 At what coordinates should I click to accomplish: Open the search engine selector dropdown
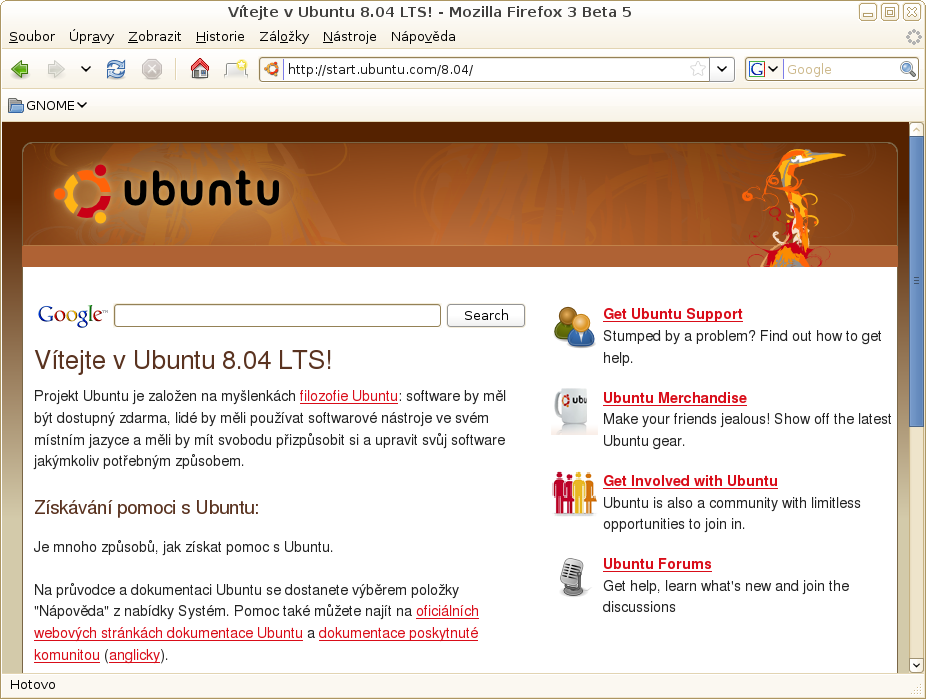[764, 69]
